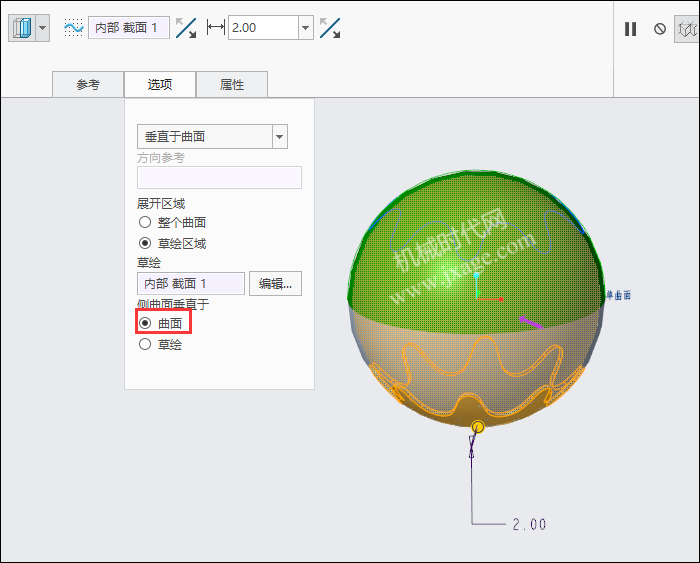Flip sketch side direction icon beside section field

point(186,28)
